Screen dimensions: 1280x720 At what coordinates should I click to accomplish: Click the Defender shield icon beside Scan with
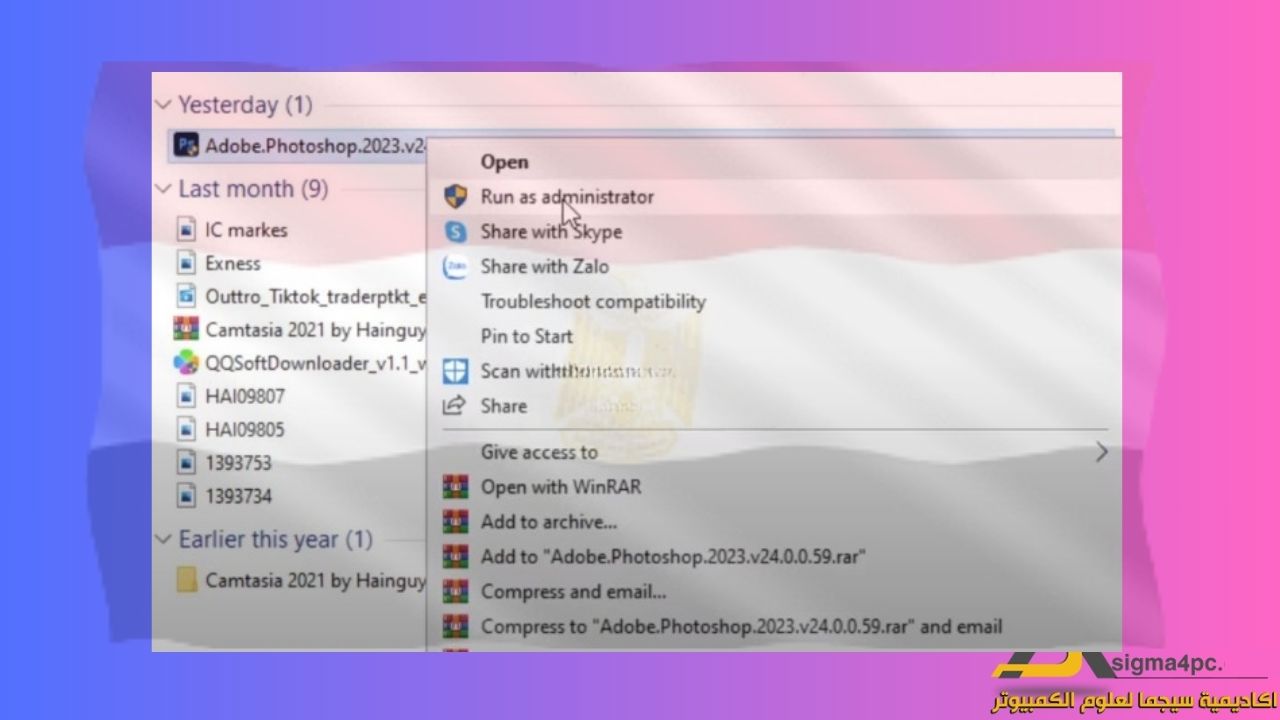point(456,371)
